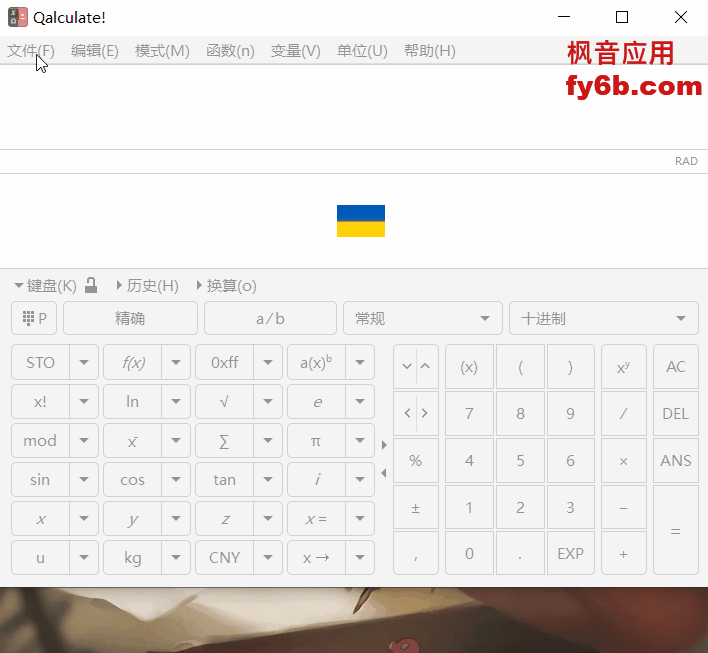Open the f(x) dropdown arrow
Viewport: 708px width, 653px height.
pos(176,362)
